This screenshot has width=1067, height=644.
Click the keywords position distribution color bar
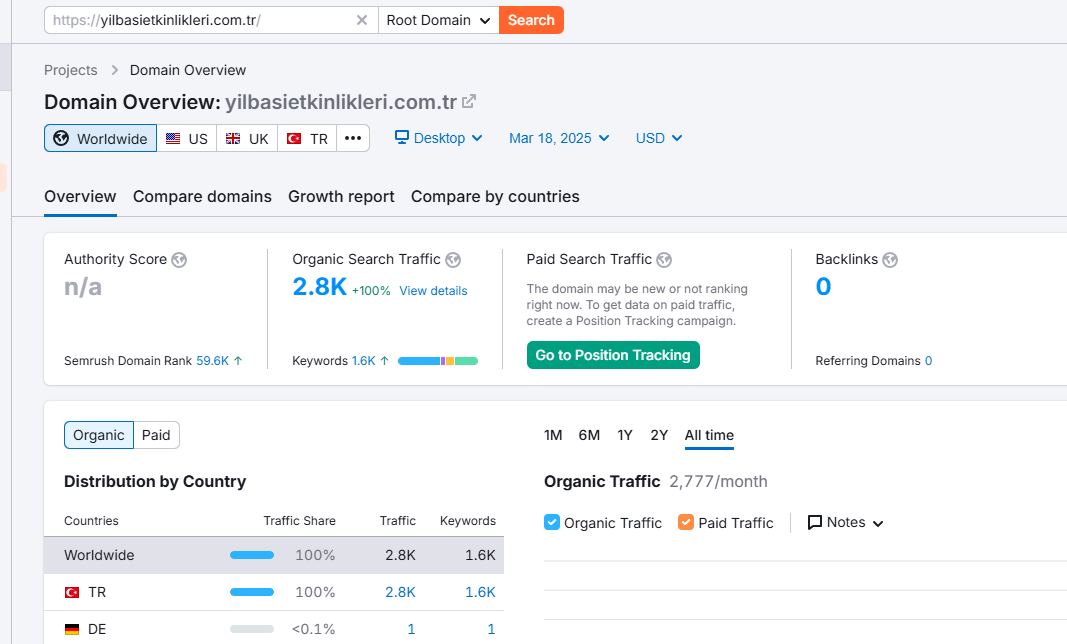pos(438,361)
